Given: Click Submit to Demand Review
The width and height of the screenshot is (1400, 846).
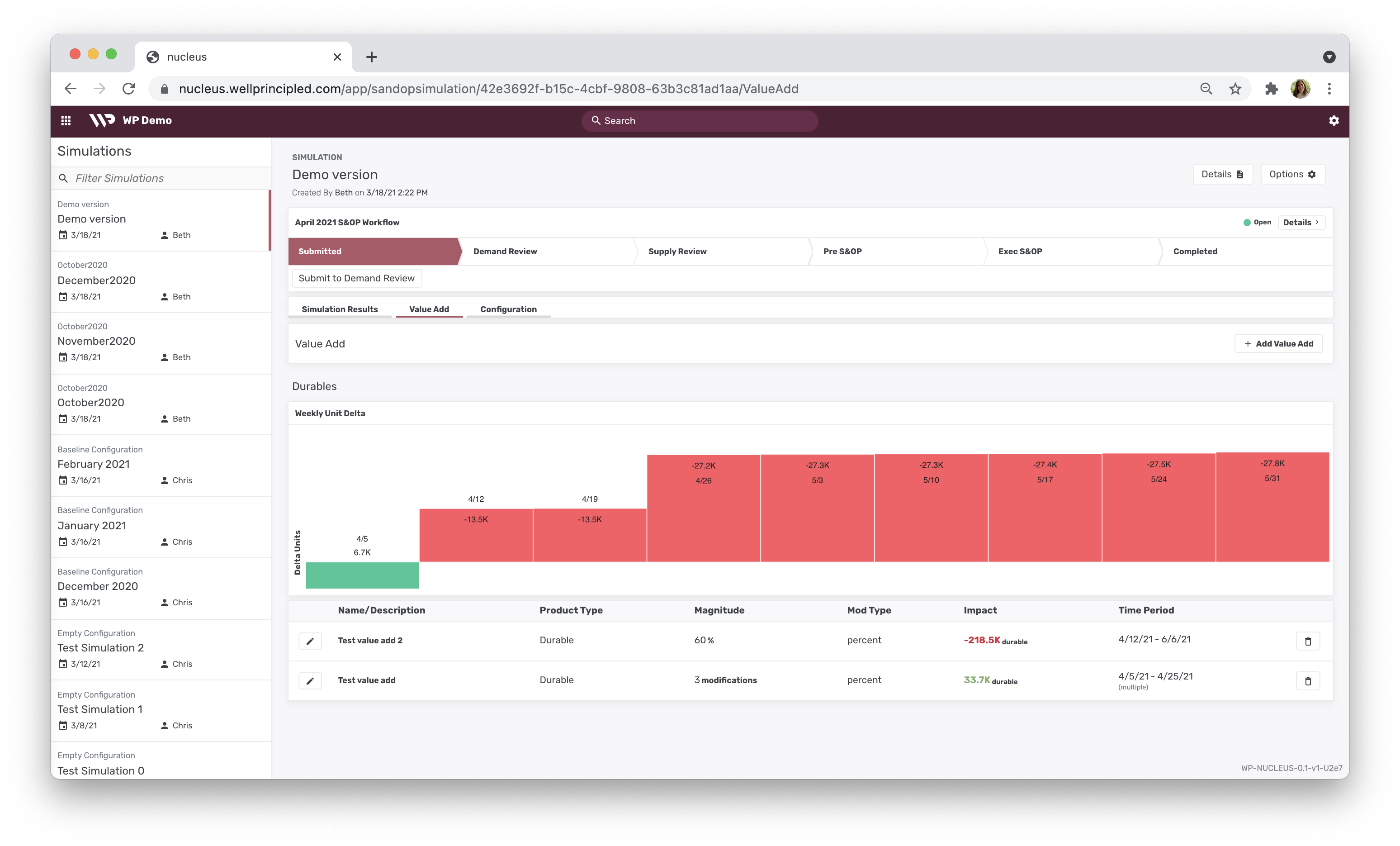Looking at the screenshot, I should pyautogui.click(x=356, y=278).
